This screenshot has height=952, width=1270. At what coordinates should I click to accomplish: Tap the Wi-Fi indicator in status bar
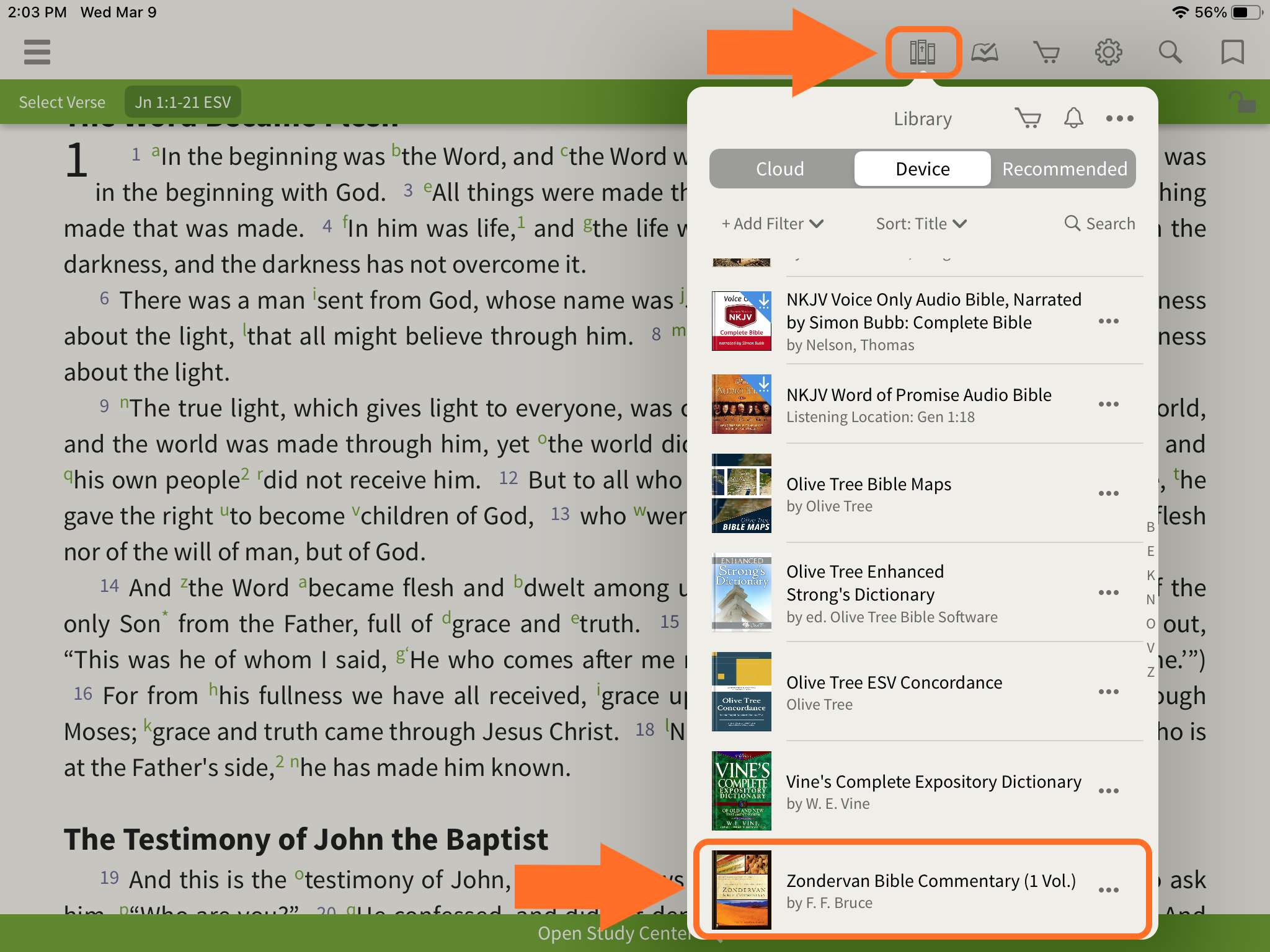point(1181,12)
